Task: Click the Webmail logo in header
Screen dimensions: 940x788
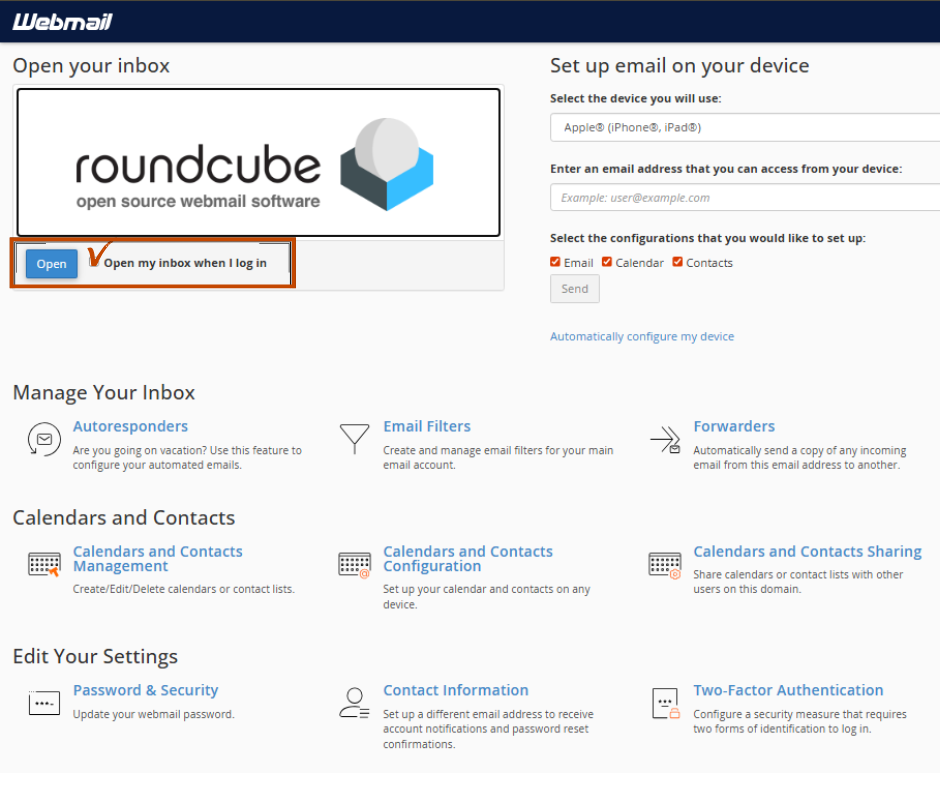Action: (62, 22)
